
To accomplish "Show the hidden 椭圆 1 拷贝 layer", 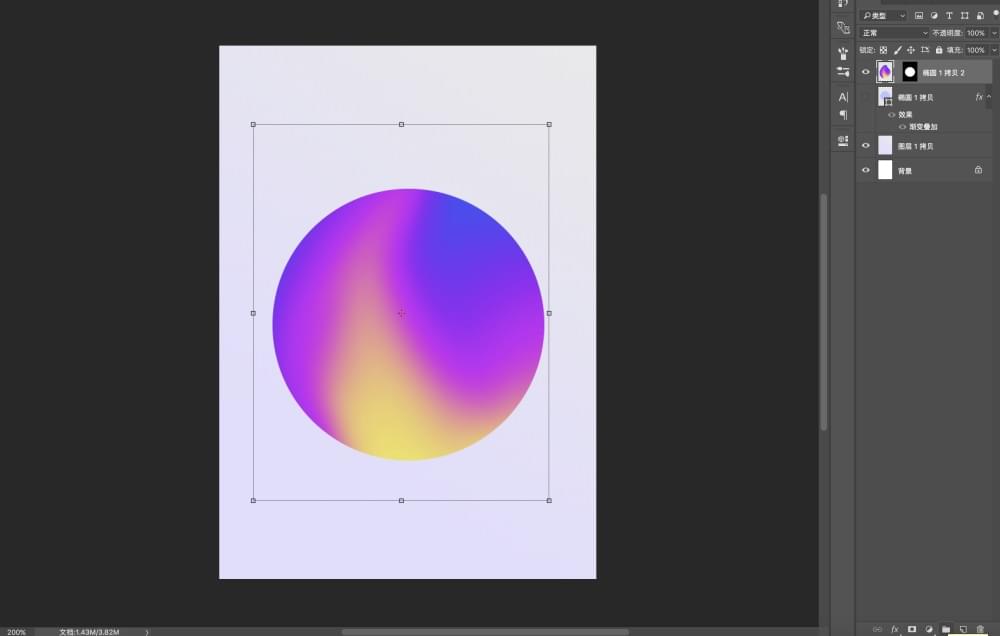I will [865, 97].
